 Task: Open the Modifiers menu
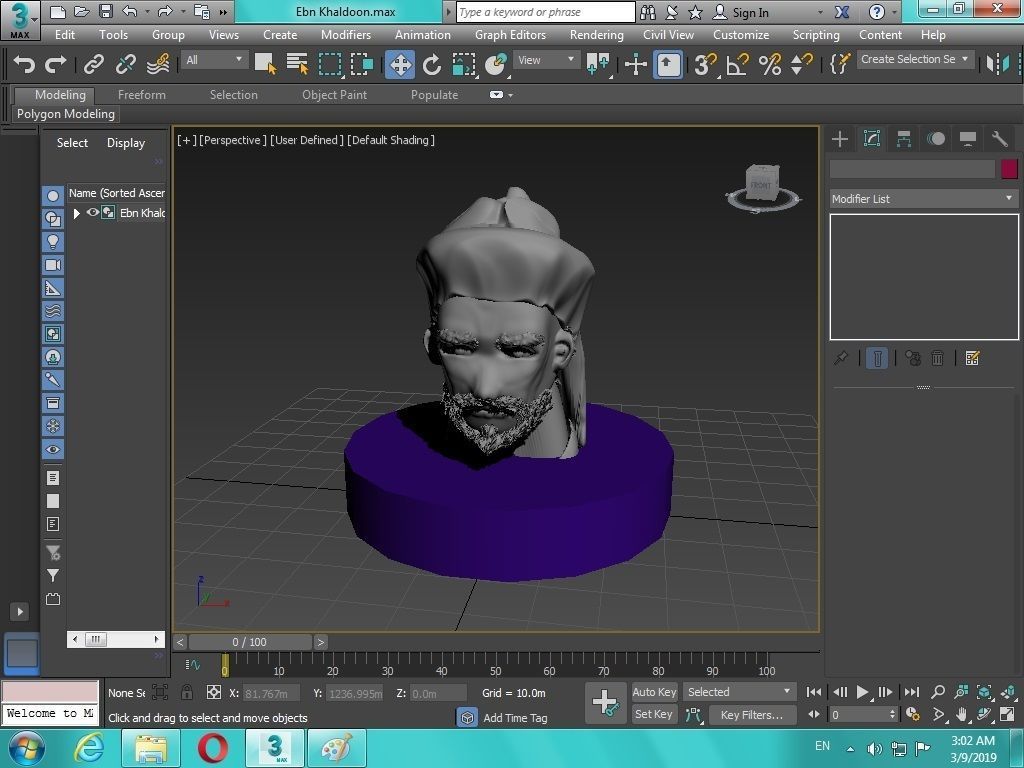pos(346,35)
